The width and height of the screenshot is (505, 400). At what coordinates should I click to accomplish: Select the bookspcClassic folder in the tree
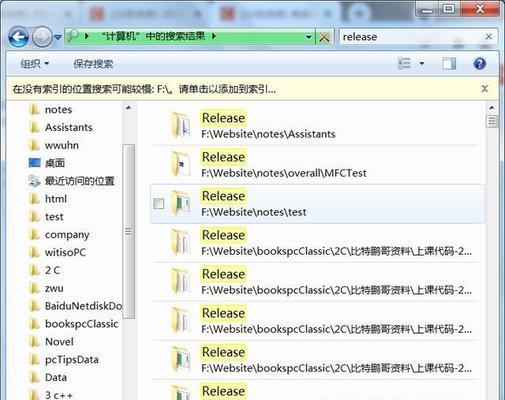81,324
